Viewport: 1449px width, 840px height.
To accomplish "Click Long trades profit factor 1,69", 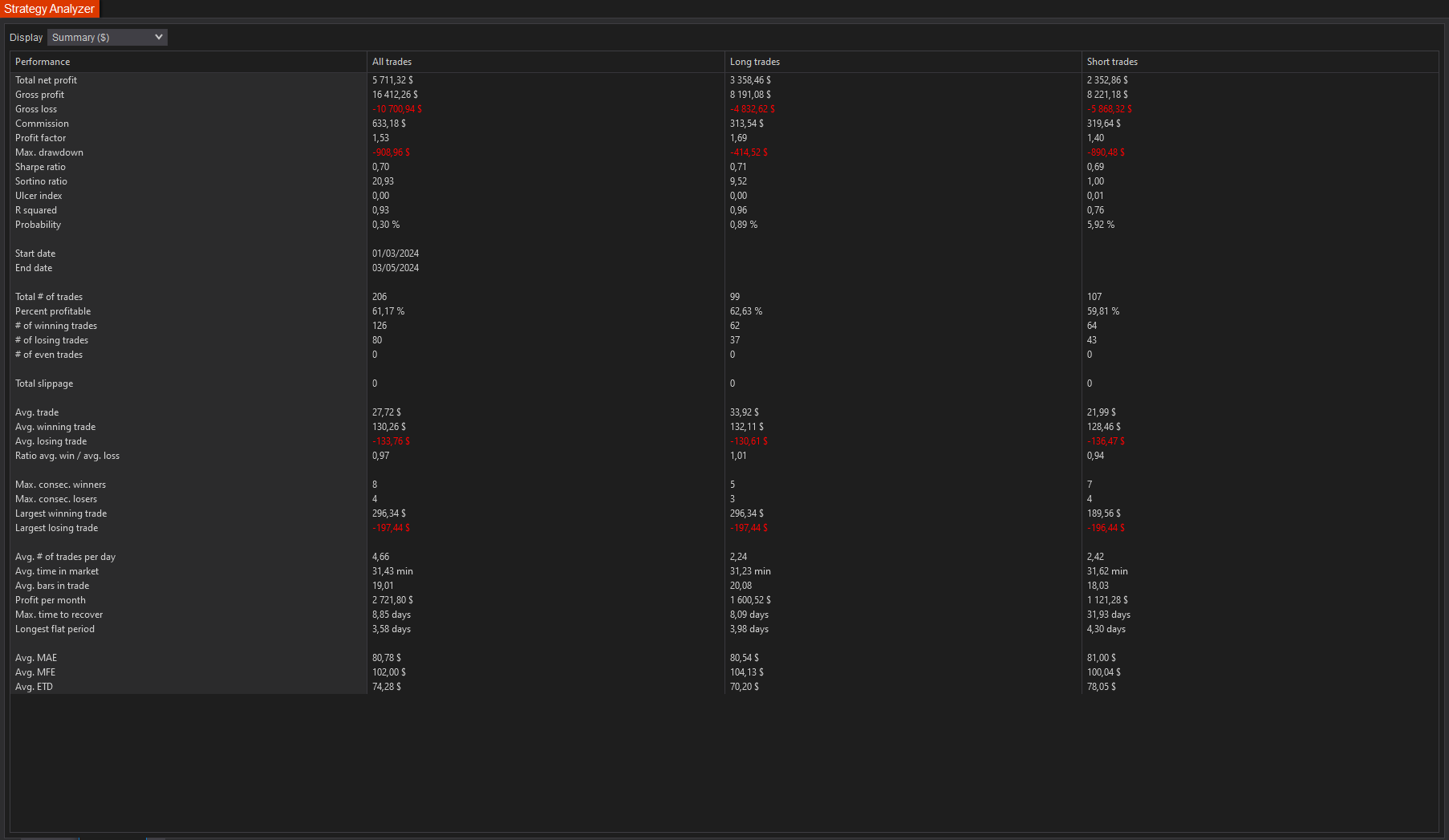I will [x=738, y=138].
